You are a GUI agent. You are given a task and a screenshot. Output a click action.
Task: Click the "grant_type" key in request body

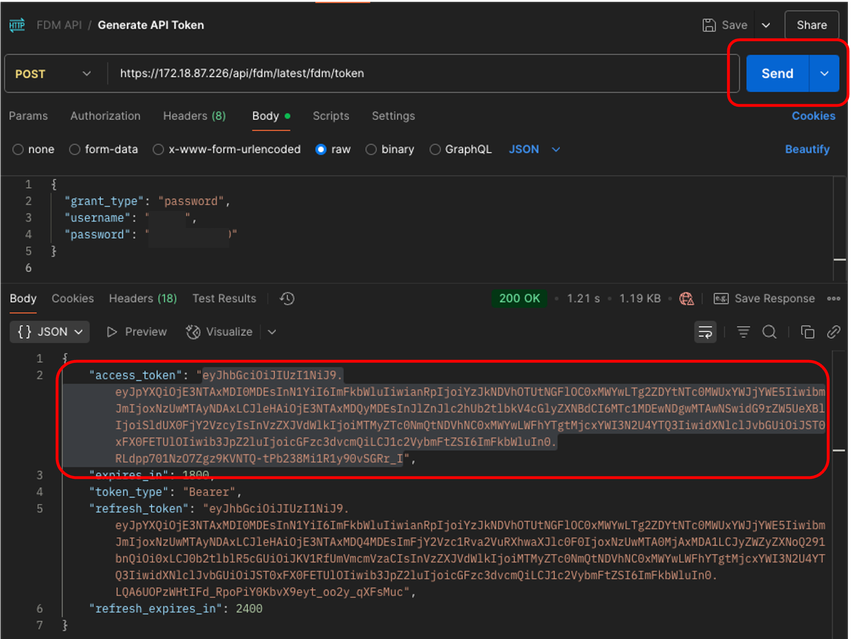104,201
